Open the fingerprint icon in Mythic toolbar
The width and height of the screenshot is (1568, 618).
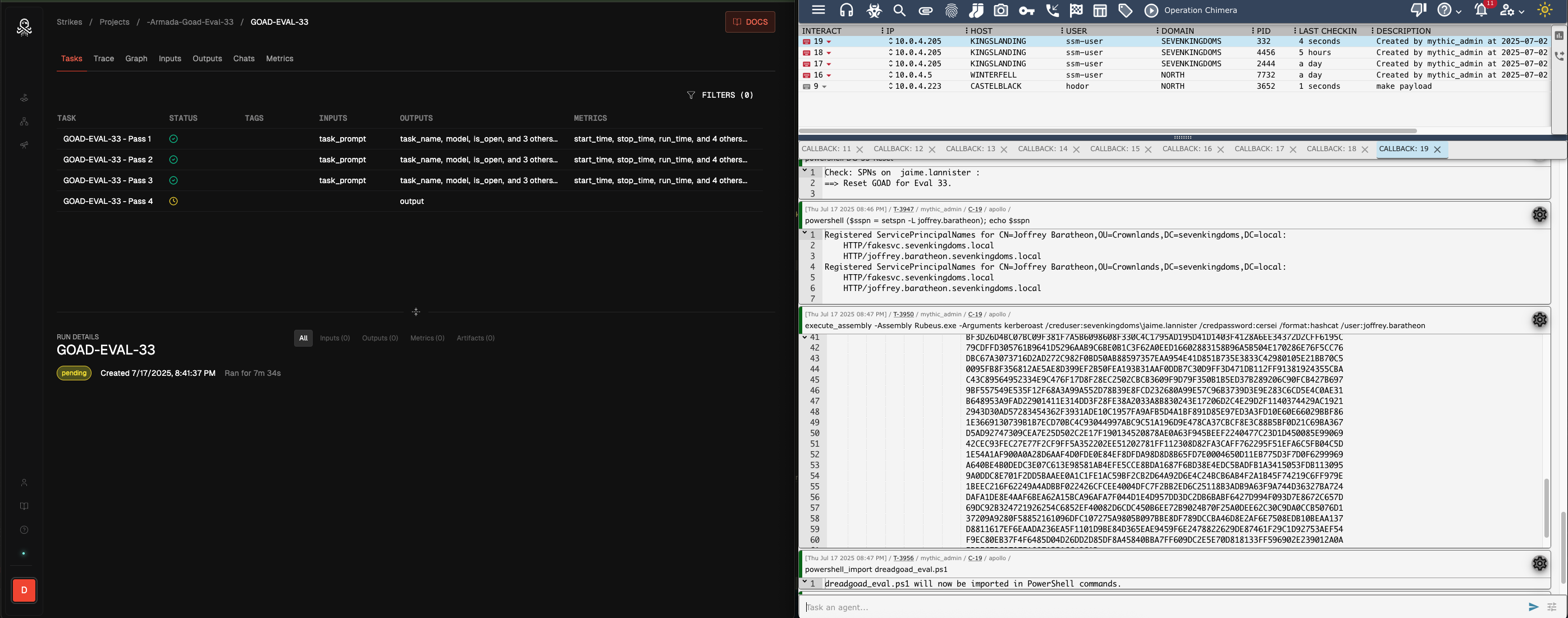pos(952,10)
